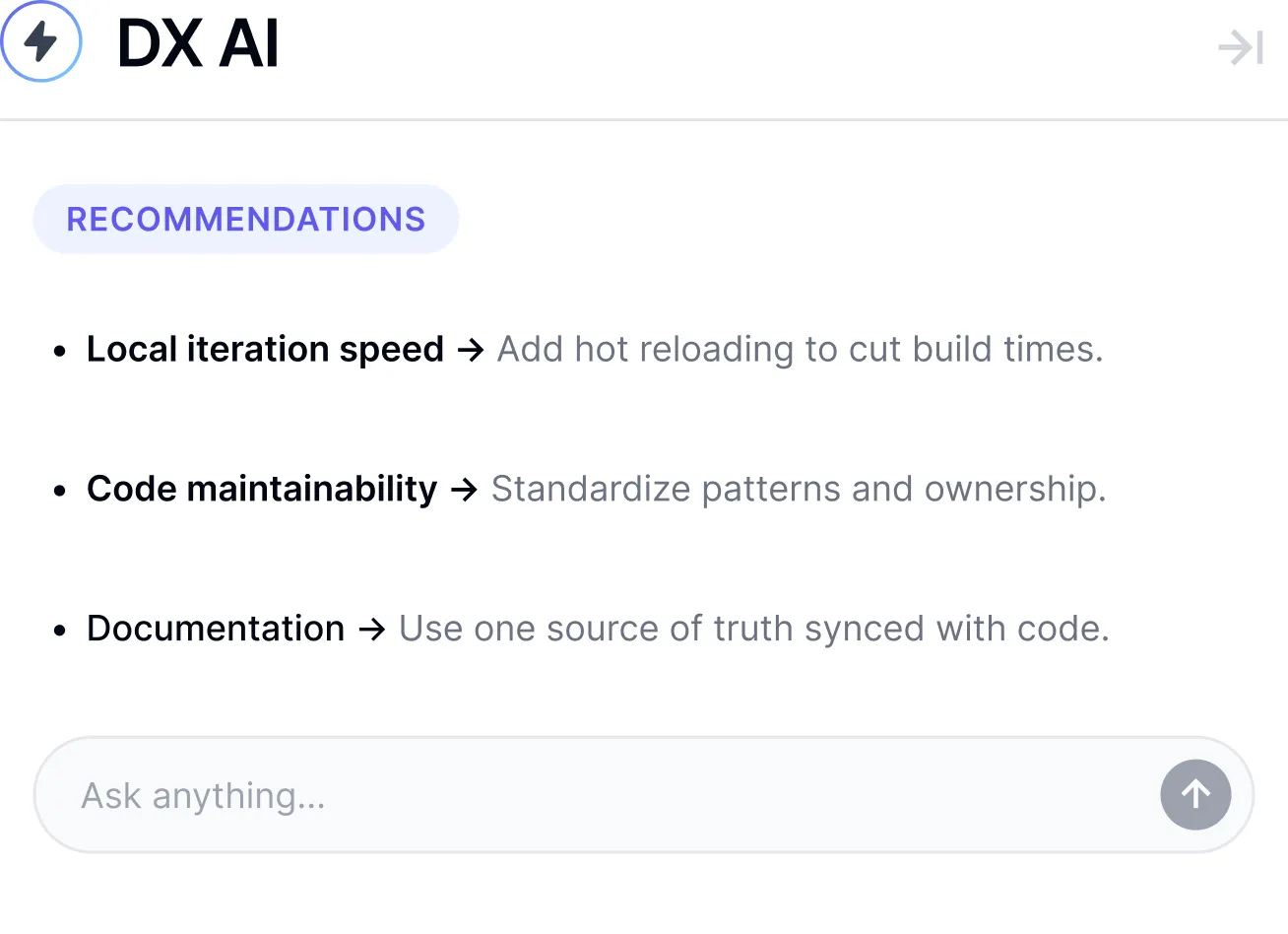The image size is (1288, 934).
Task: Click the DX AI panel title
Action: (198, 44)
